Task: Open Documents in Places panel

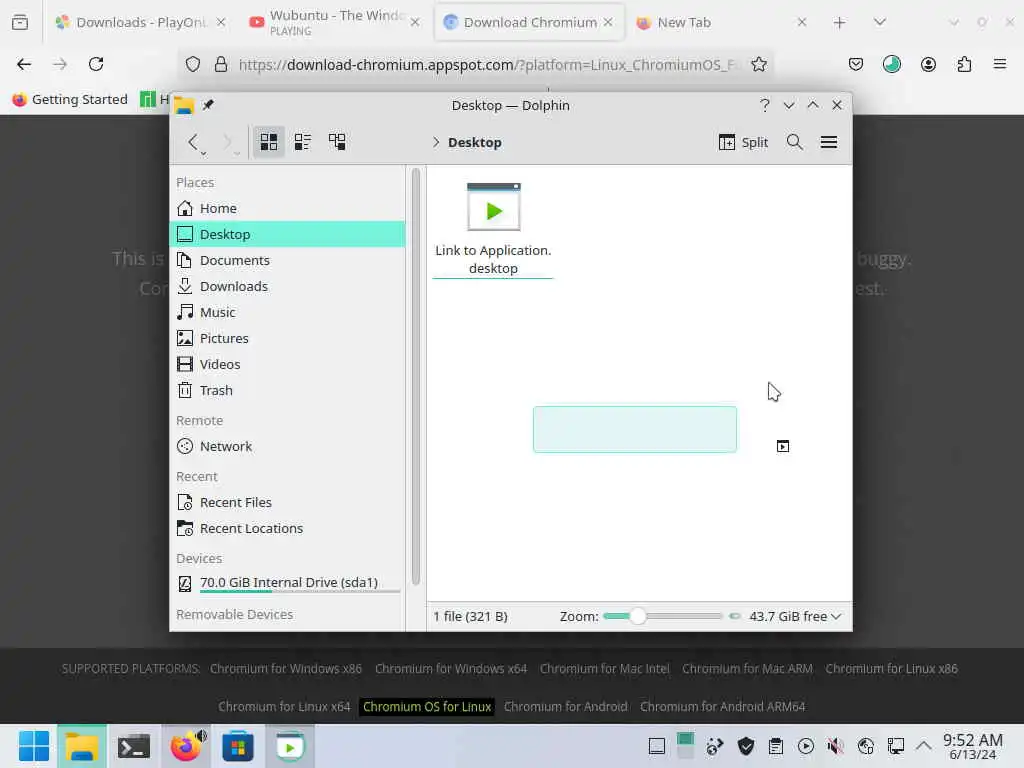Action: 287,261
